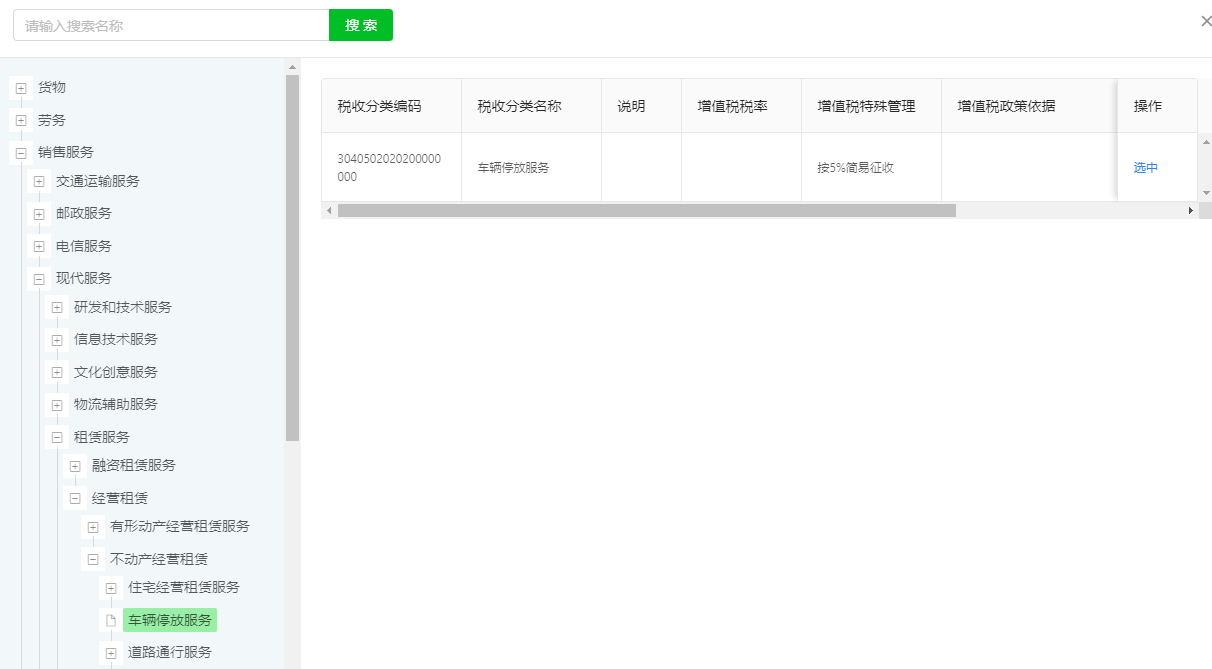
Task: Select the 车辆停放服务 tree item
Action: [x=170, y=620]
